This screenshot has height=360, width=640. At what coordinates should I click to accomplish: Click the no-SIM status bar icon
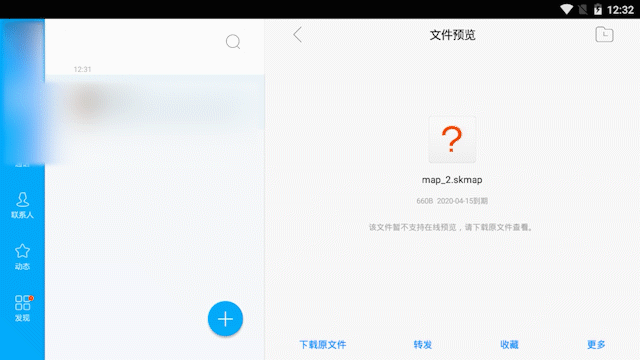[x=583, y=9]
